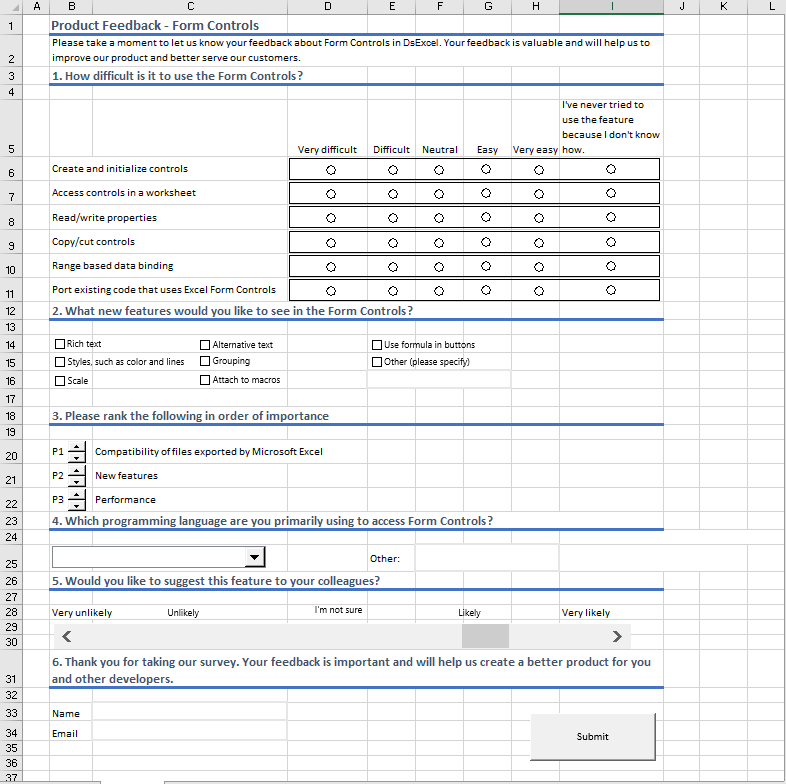This screenshot has width=786, height=784.
Task: Rate Port existing code row as Neutral
Action: click(x=439, y=291)
